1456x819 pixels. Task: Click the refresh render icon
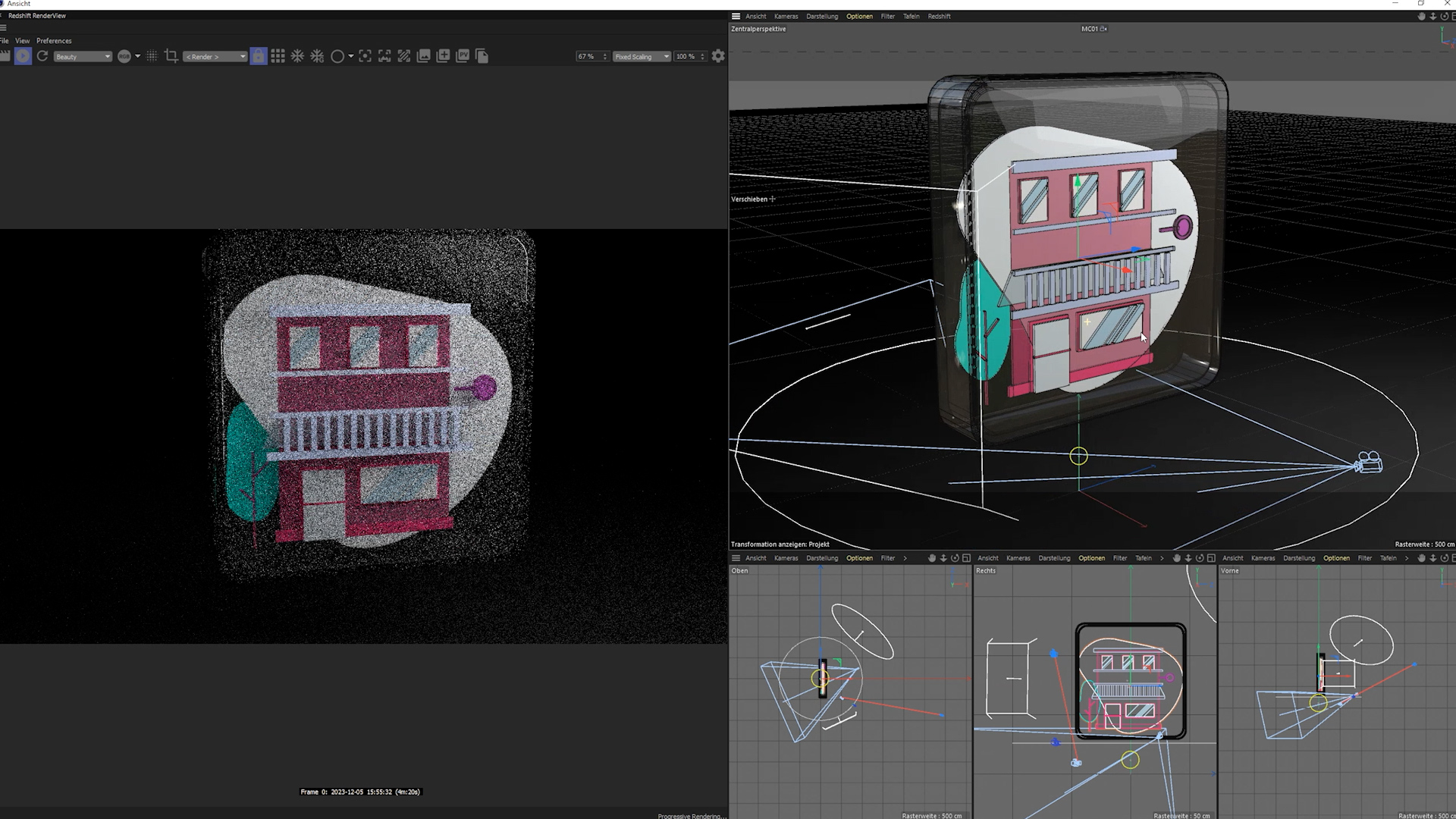click(x=42, y=56)
